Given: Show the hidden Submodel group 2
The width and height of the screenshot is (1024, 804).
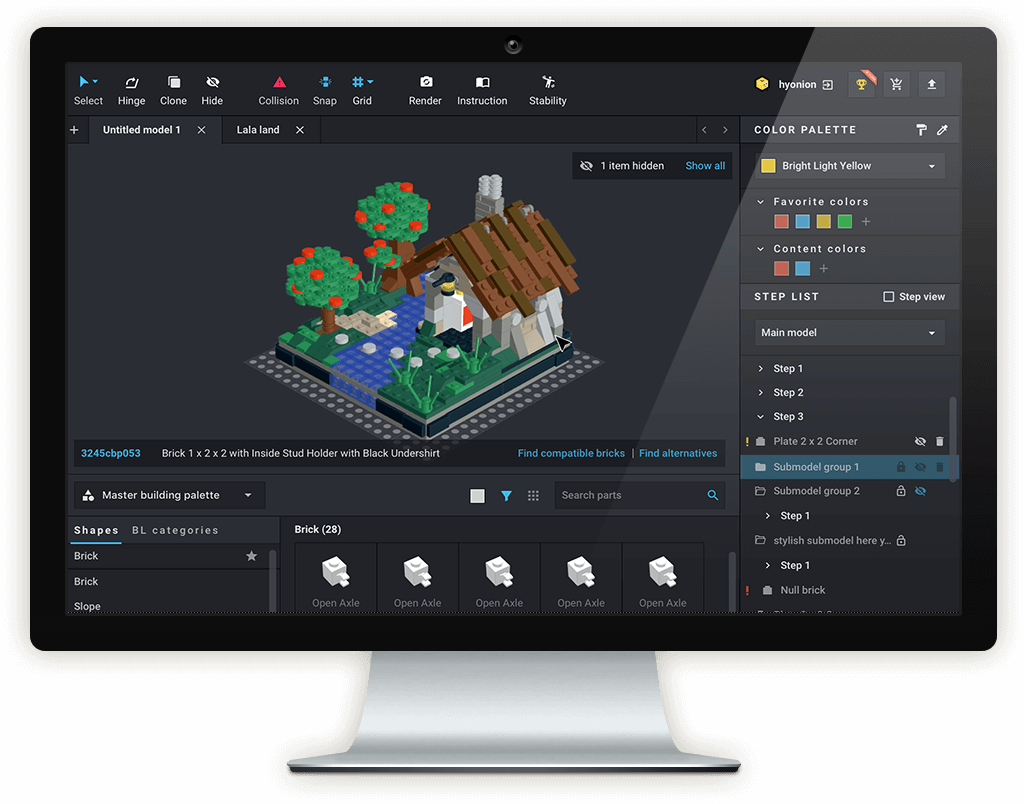Looking at the screenshot, I should point(922,491).
